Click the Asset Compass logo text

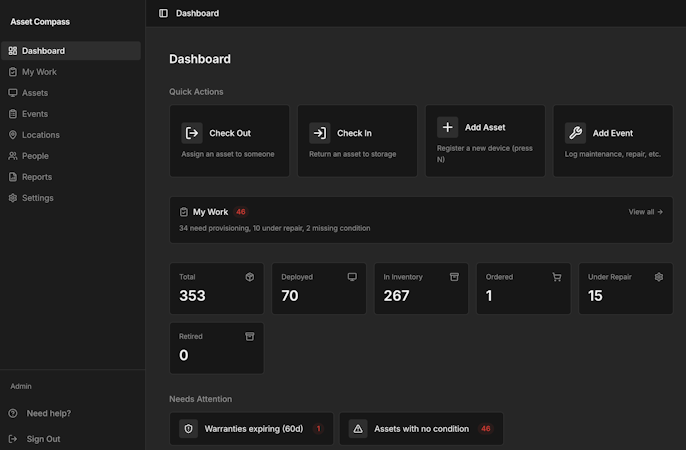[40, 22]
